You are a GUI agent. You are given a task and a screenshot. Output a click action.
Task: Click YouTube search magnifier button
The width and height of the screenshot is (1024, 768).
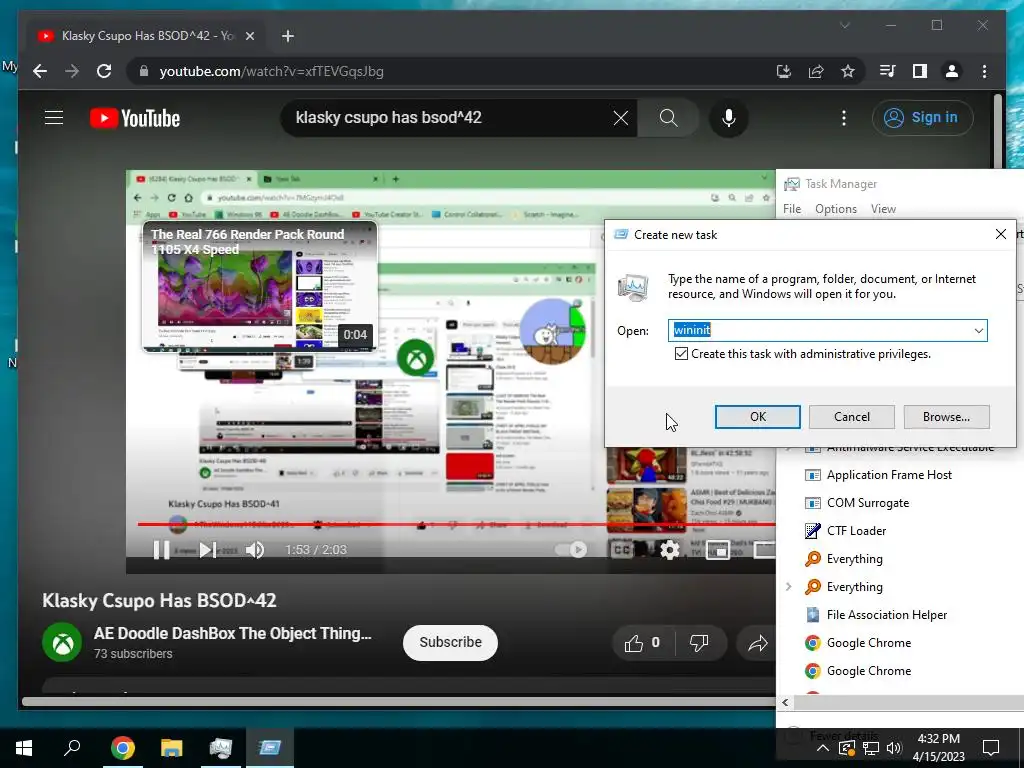pos(668,118)
